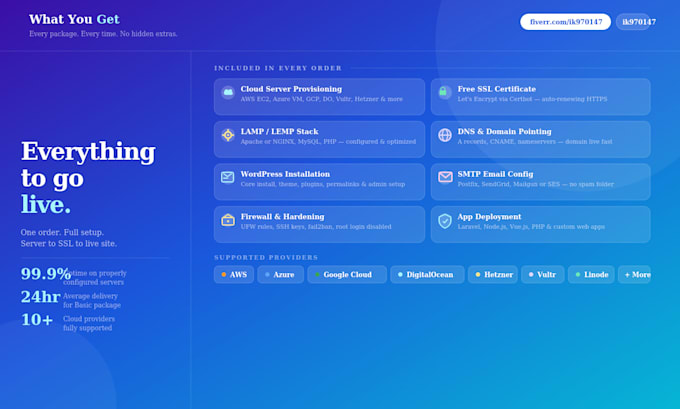Click the App Deployment title
The height and width of the screenshot is (409, 680).
[x=489, y=216]
